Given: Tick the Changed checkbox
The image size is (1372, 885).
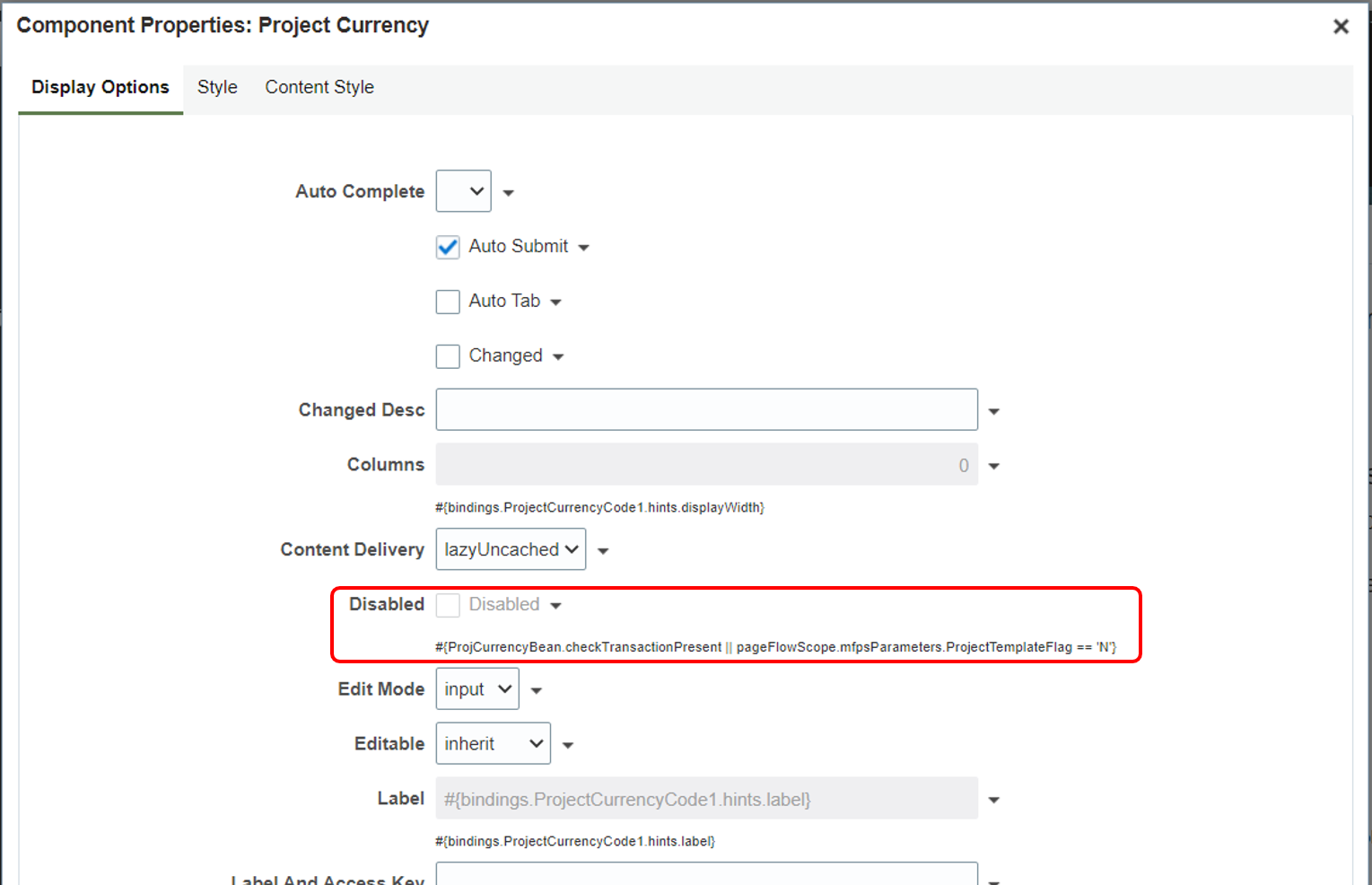Looking at the screenshot, I should (448, 356).
